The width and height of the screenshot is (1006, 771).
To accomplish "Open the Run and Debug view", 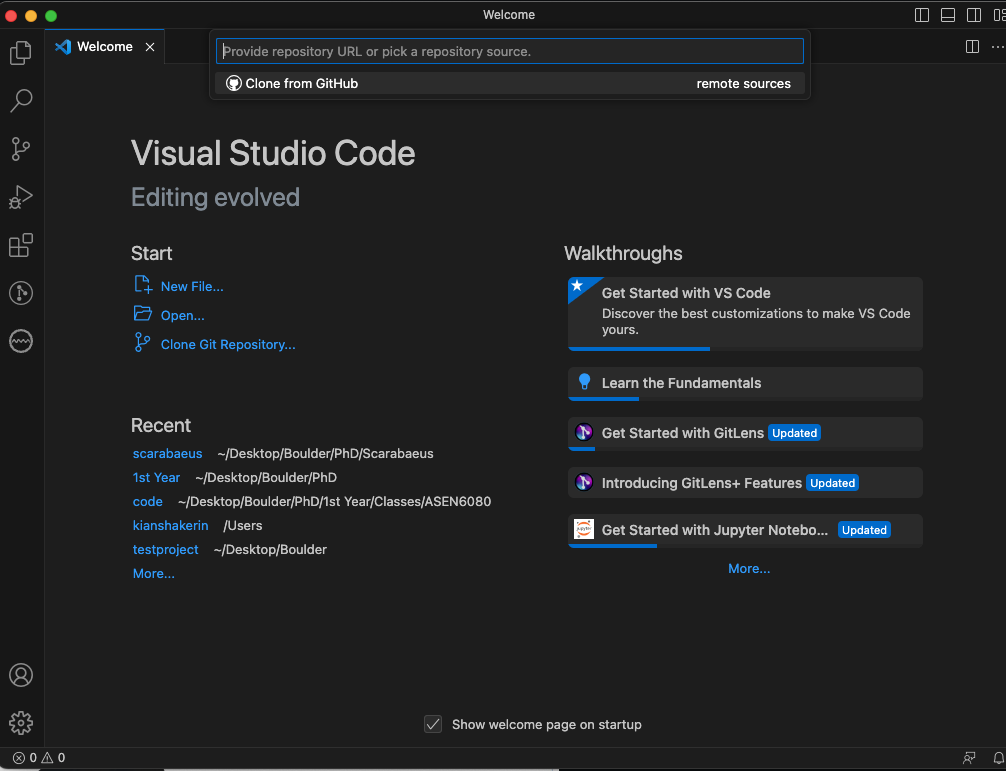I will (21, 197).
